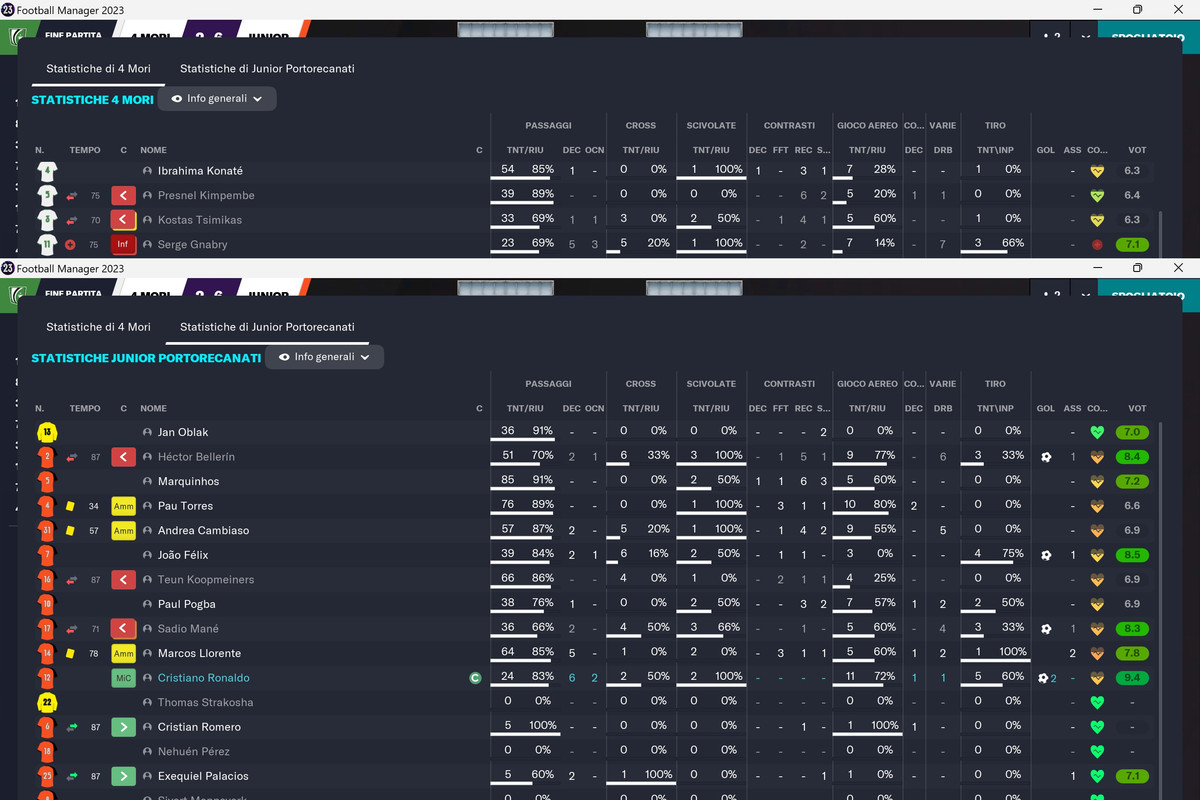Image resolution: width=1200 pixels, height=800 pixels.
Task: Click Héctor Bellerín's substitution arrows icon
Action: coord(71,457)
